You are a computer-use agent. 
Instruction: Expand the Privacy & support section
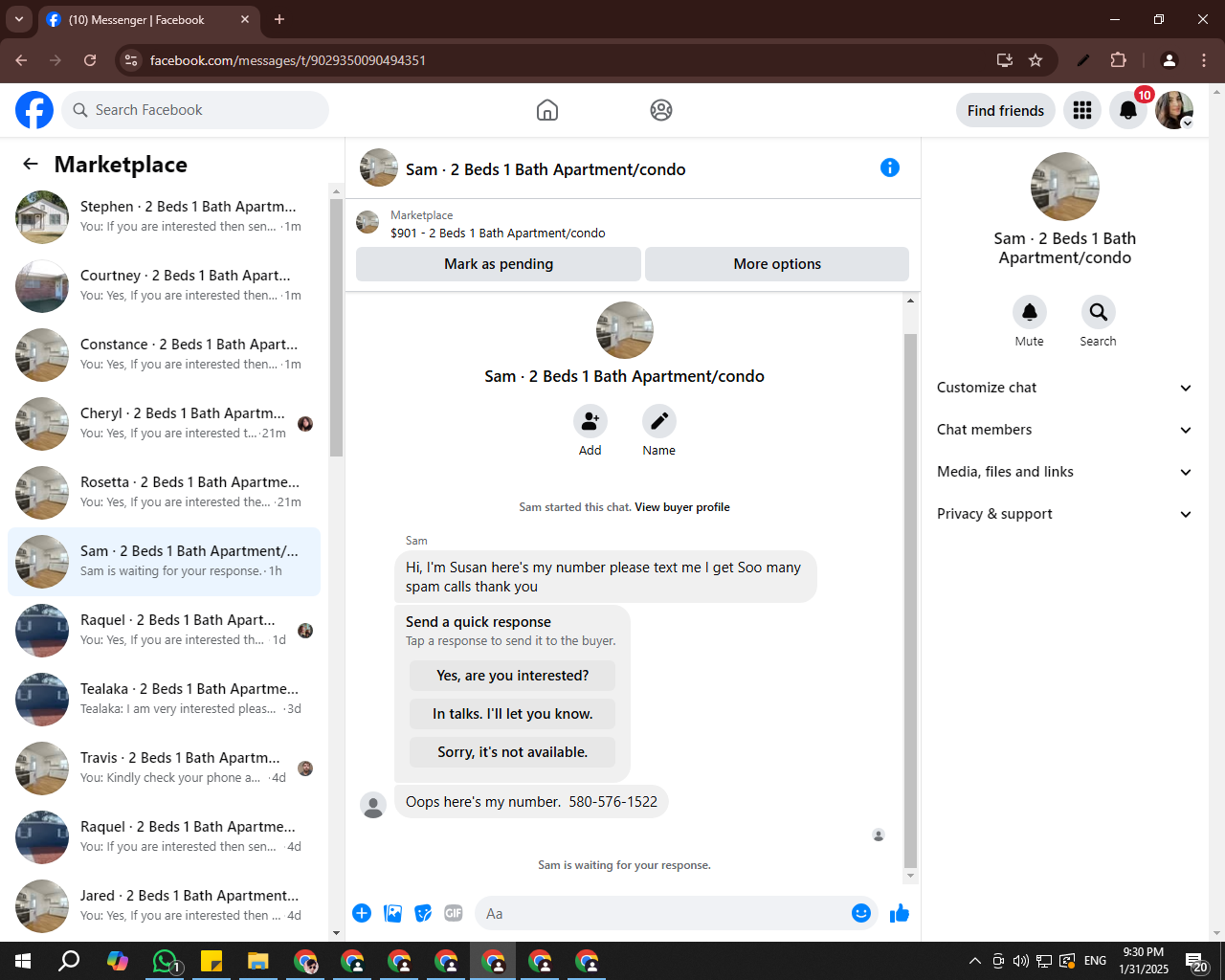[x=1065, y=514]
